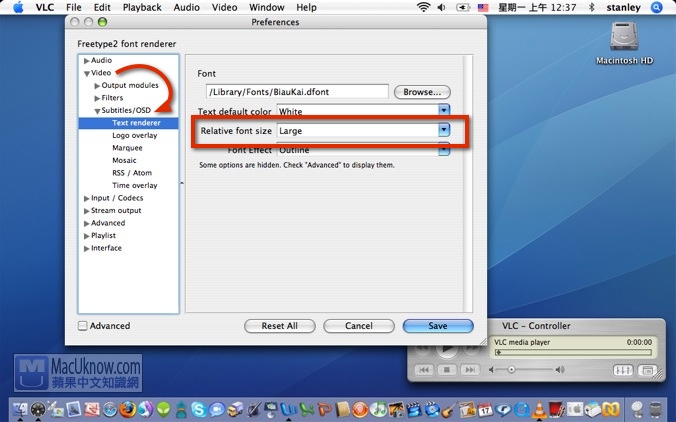Screen dimensions: 676x422
Task: Expand the Filters node
Action: (x=97, y=98)
